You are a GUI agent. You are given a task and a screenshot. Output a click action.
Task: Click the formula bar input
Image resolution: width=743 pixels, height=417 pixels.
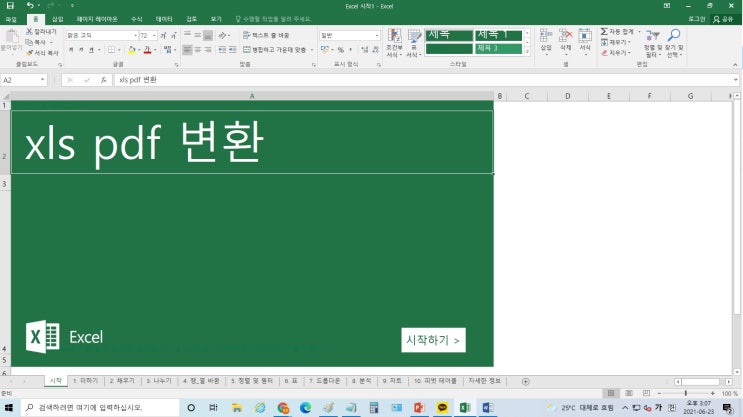[x=424, y=80]
